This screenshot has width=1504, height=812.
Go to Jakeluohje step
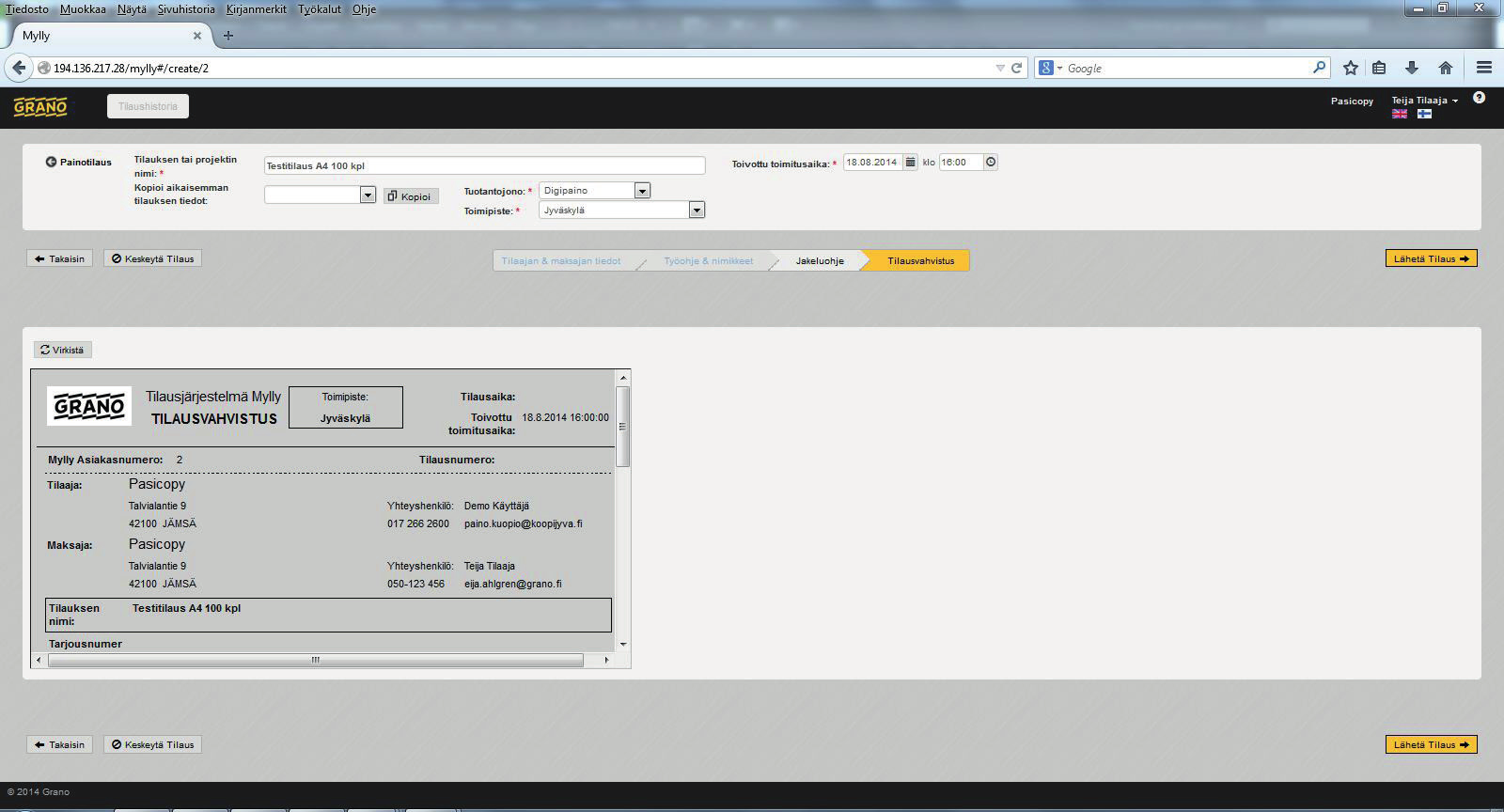[820, 261]
